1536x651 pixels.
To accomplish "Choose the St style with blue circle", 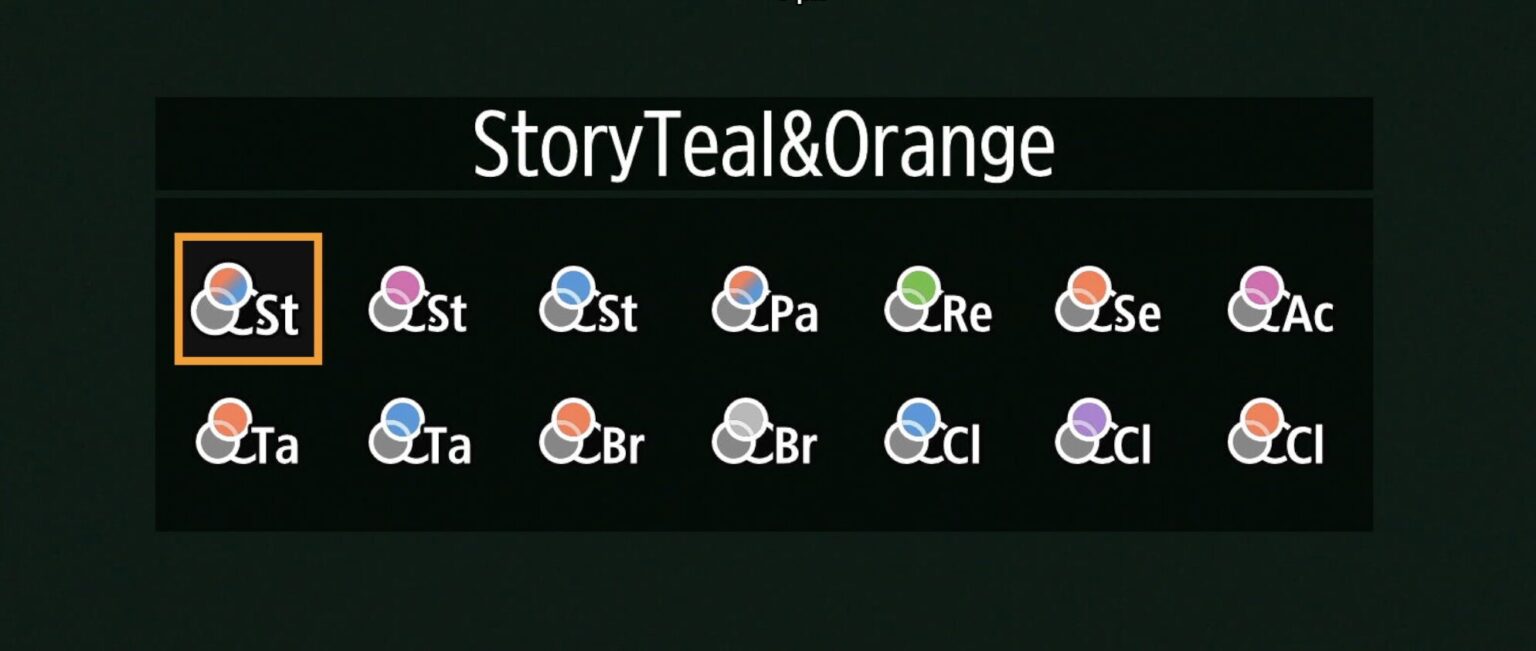I will 588,301.
